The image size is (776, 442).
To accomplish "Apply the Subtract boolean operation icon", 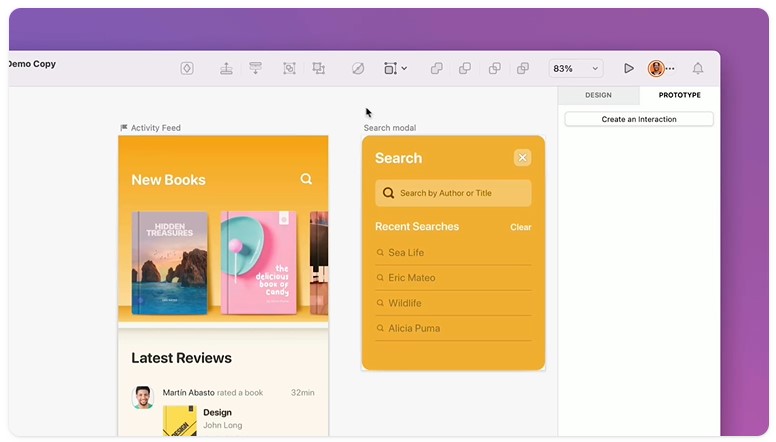I will pos(465,68).
